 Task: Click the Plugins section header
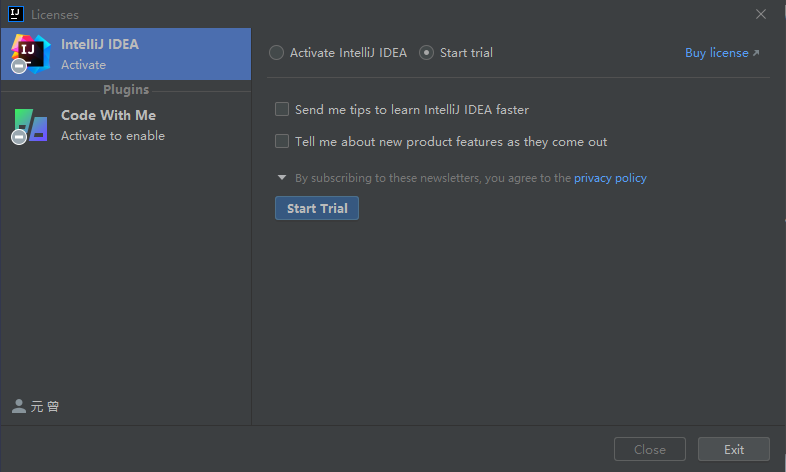tap(126, 90)
